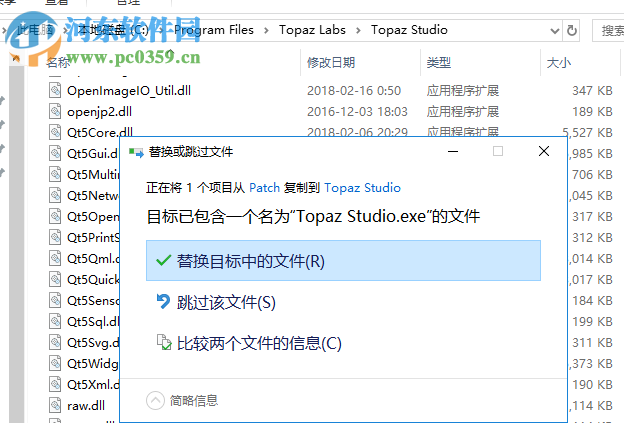Select Qt5Xml file name
This screenshot has width=624, height=423.
pos(93,384)
